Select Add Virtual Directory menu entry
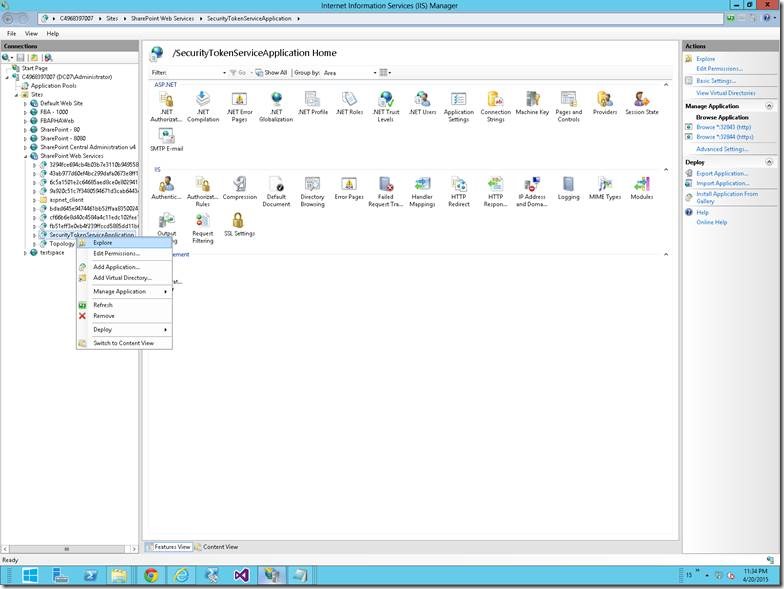784x589 pixels. point(124,278)
